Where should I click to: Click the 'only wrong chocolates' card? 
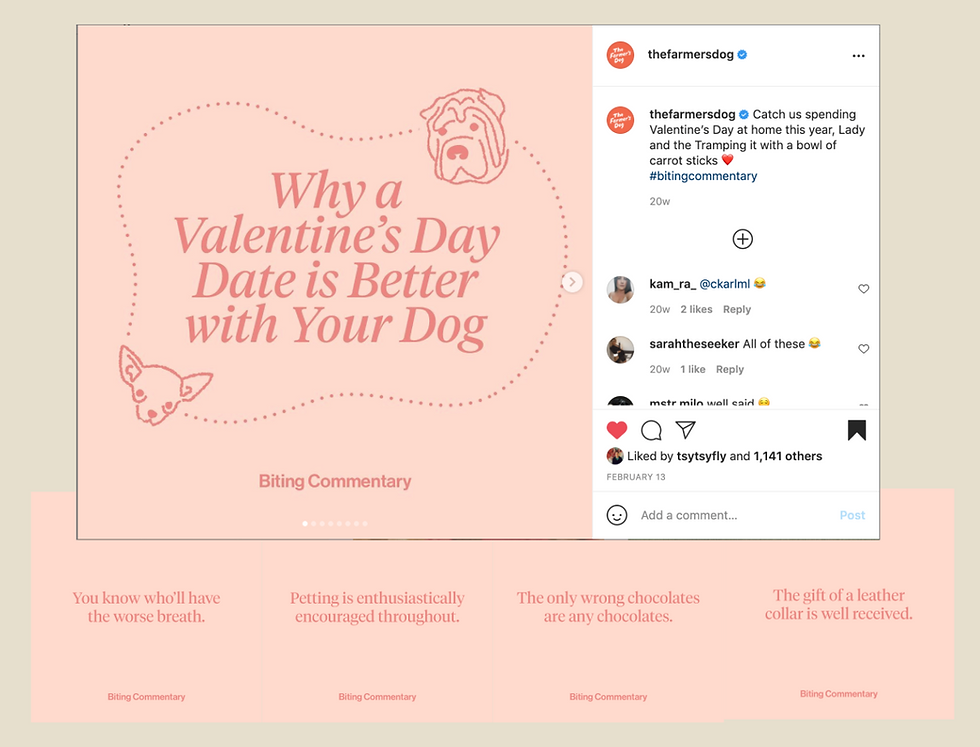608,631
